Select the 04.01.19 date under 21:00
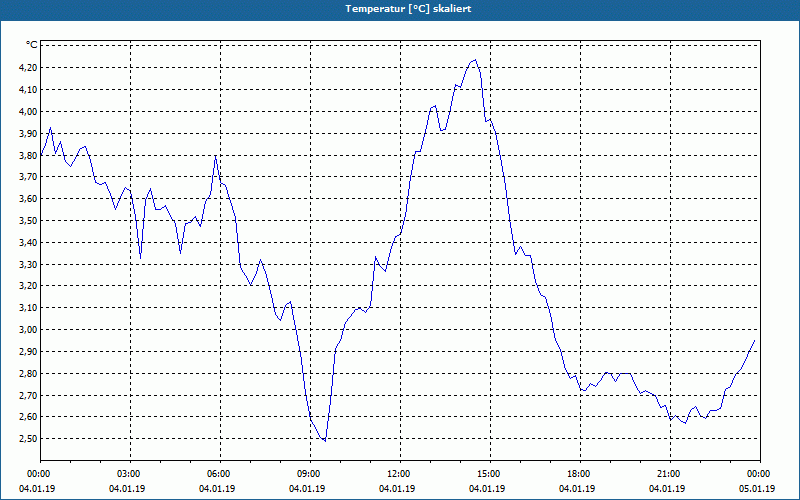800x500 pixels. (667, 489)
